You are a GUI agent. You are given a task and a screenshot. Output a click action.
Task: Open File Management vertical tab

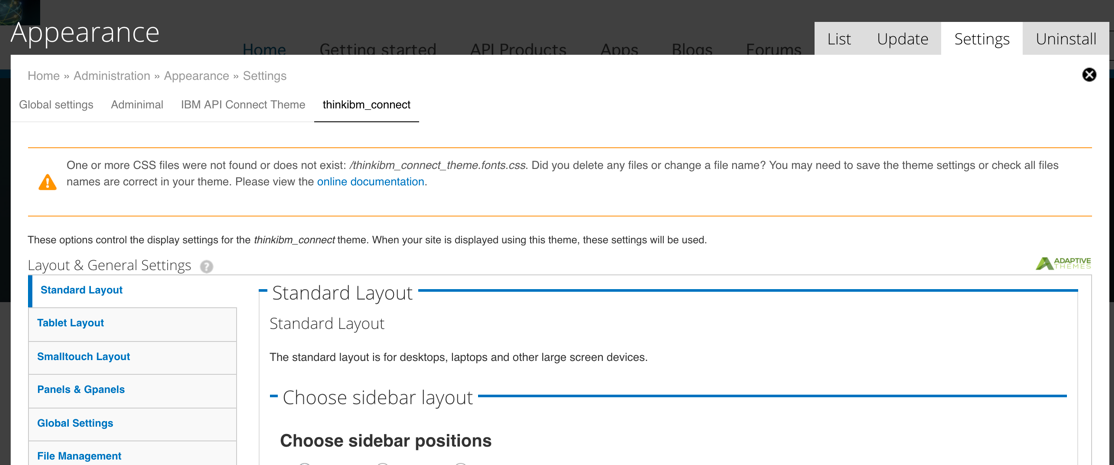(133, 454)
